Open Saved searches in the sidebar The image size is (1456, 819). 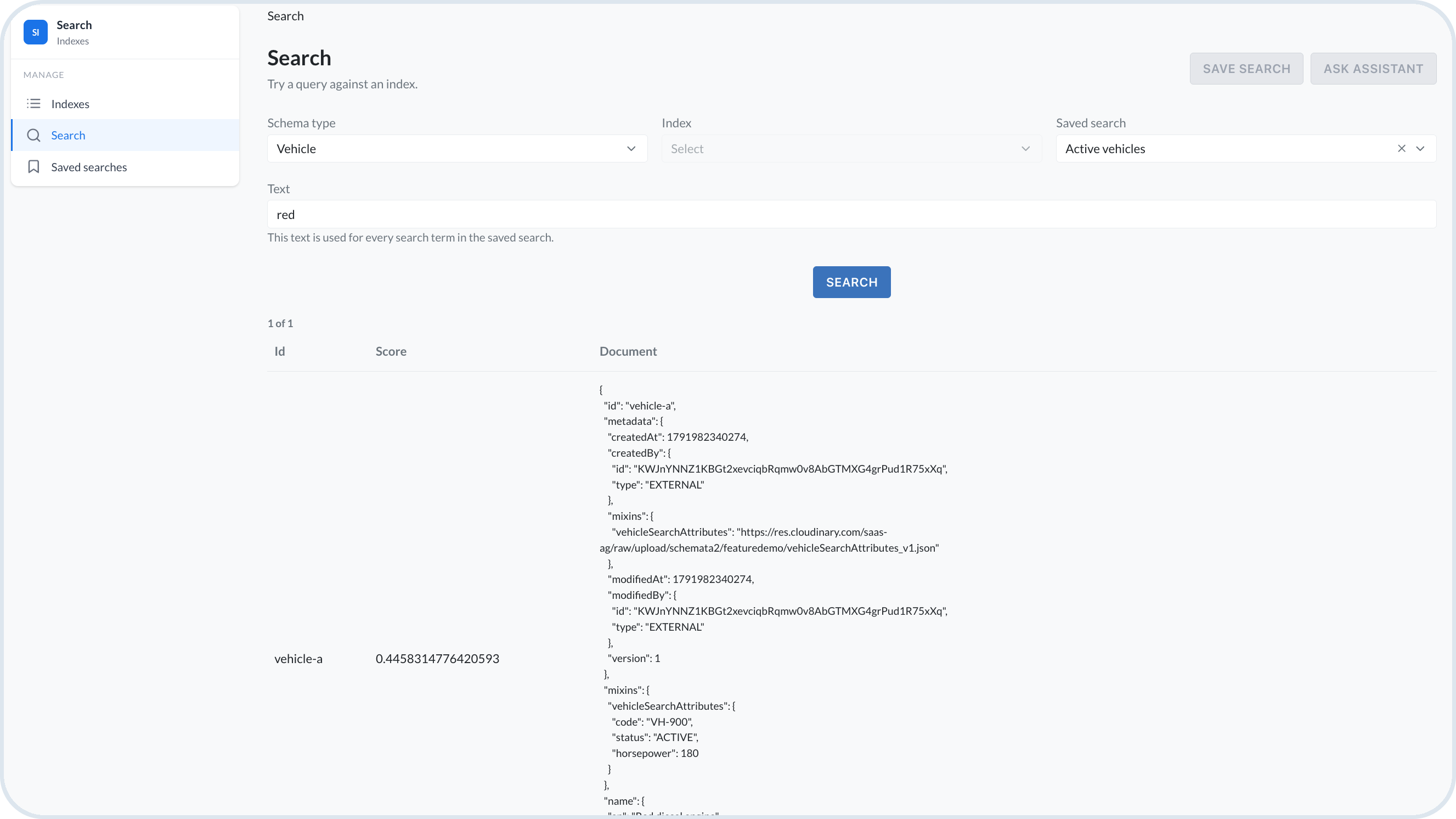pyautogui.click(x=125, y=167)
